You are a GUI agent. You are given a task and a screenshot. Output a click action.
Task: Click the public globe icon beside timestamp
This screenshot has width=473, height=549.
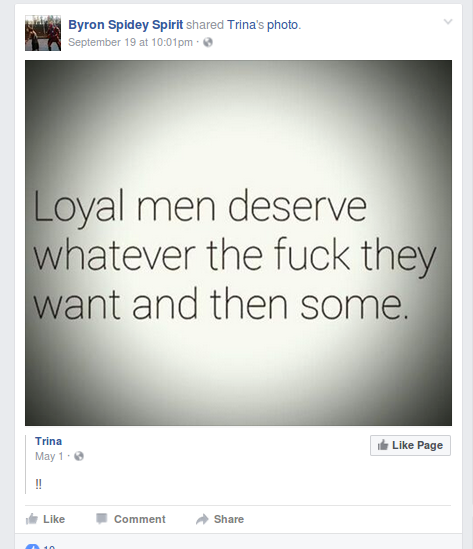(208, 42)
